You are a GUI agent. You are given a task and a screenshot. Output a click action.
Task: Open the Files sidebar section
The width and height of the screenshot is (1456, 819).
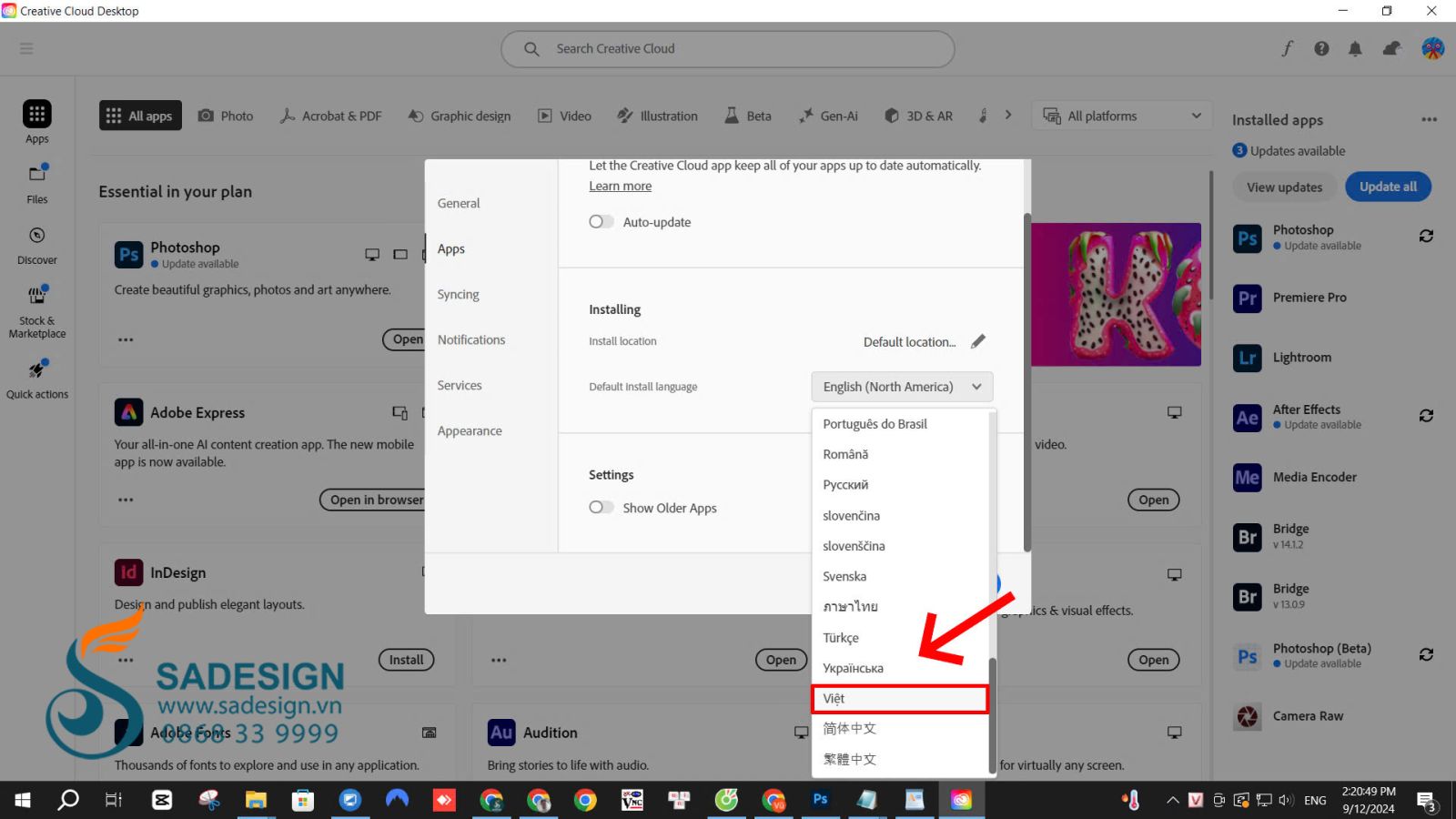pyautogui.click(x=37, y=183)
